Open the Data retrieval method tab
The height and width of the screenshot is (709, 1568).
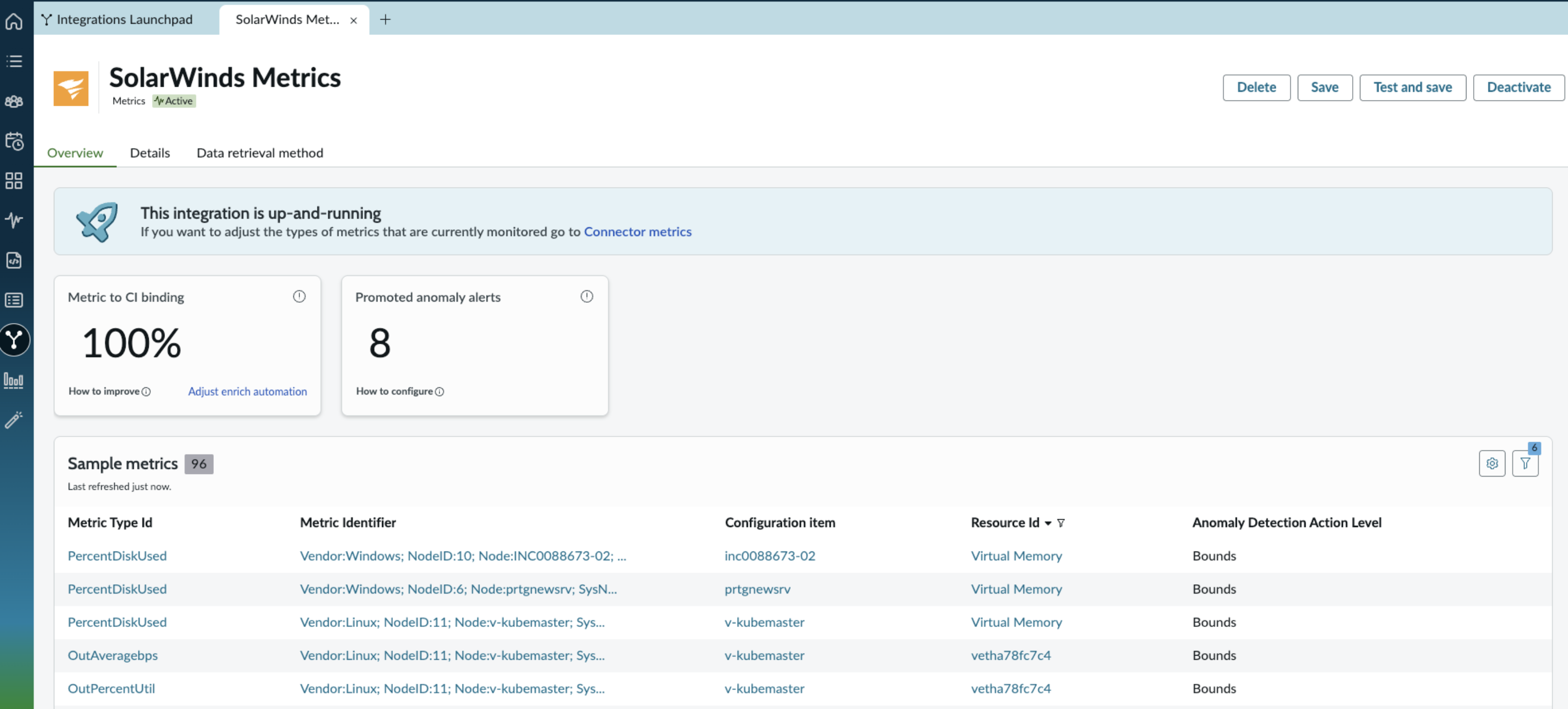[x=260, y=153]
